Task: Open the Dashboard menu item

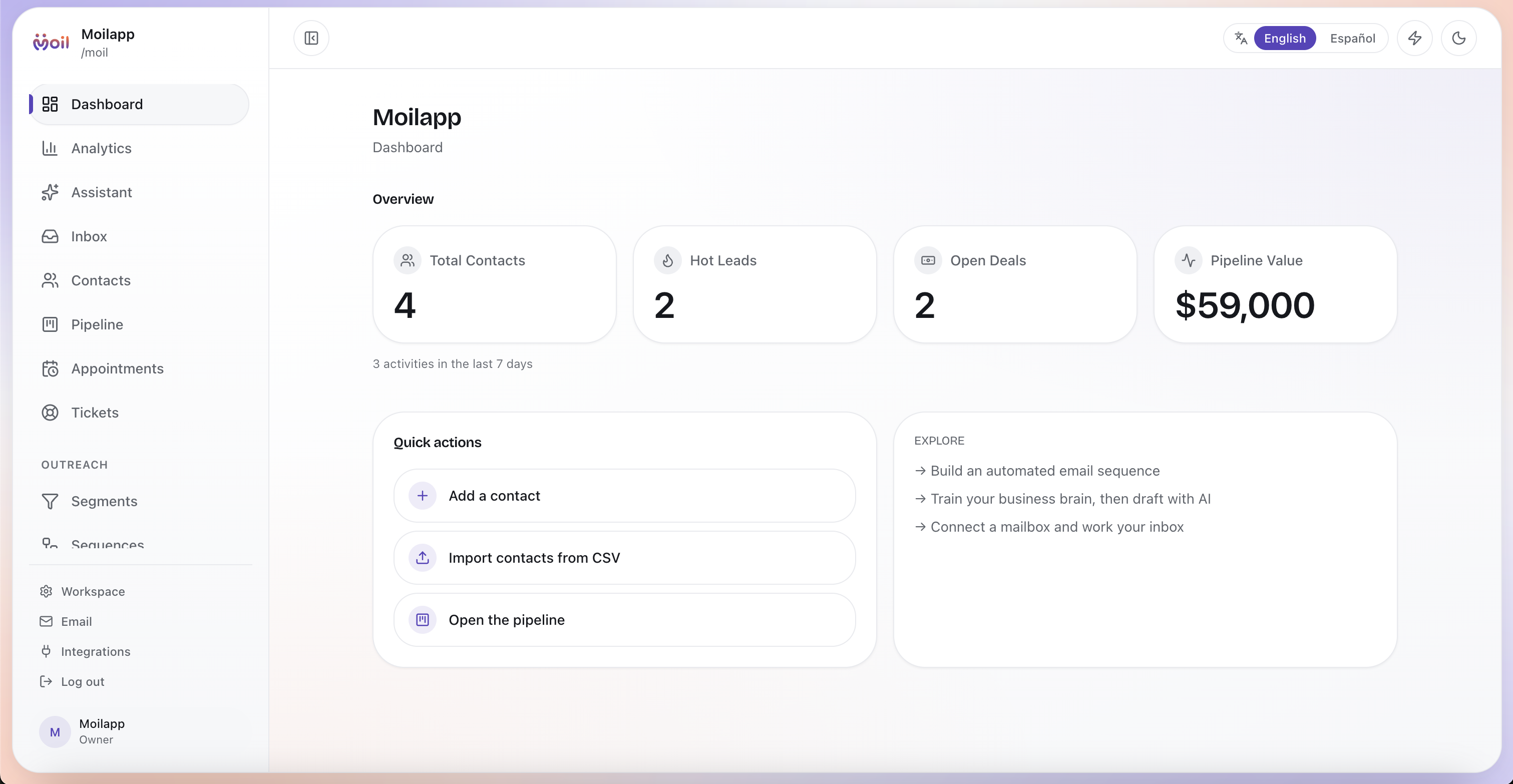Action: point(139,104)
